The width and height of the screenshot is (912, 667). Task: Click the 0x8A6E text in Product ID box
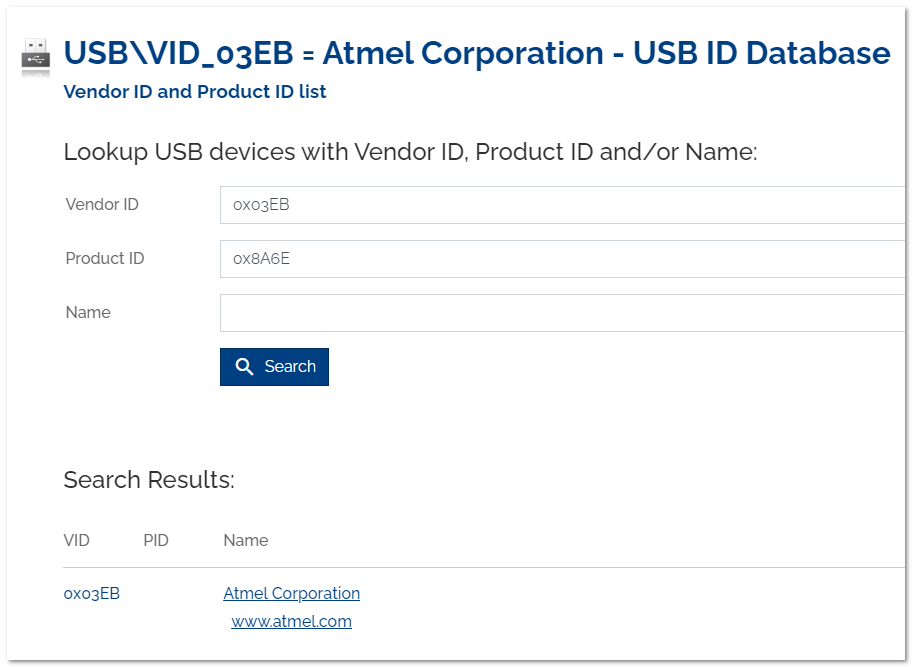[261, 259]
